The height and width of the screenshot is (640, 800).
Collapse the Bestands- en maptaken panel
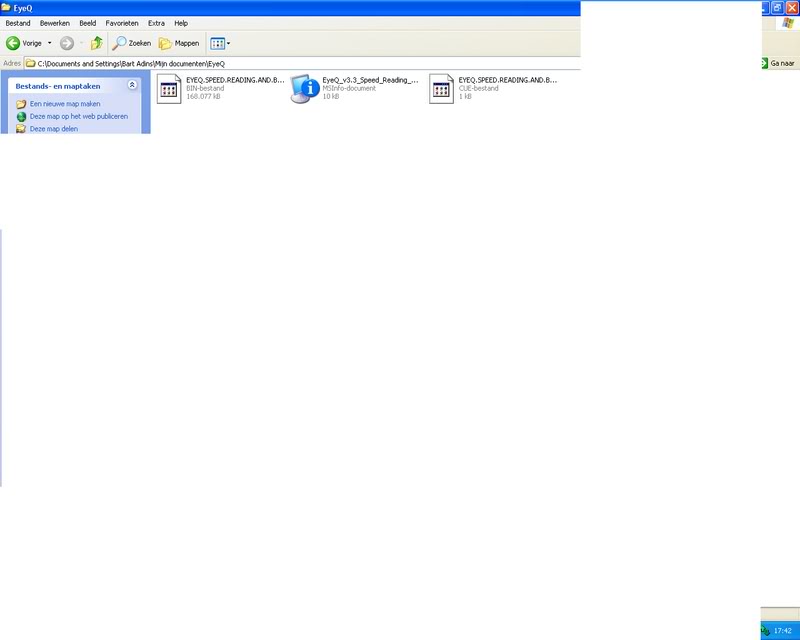coord(132,86)
